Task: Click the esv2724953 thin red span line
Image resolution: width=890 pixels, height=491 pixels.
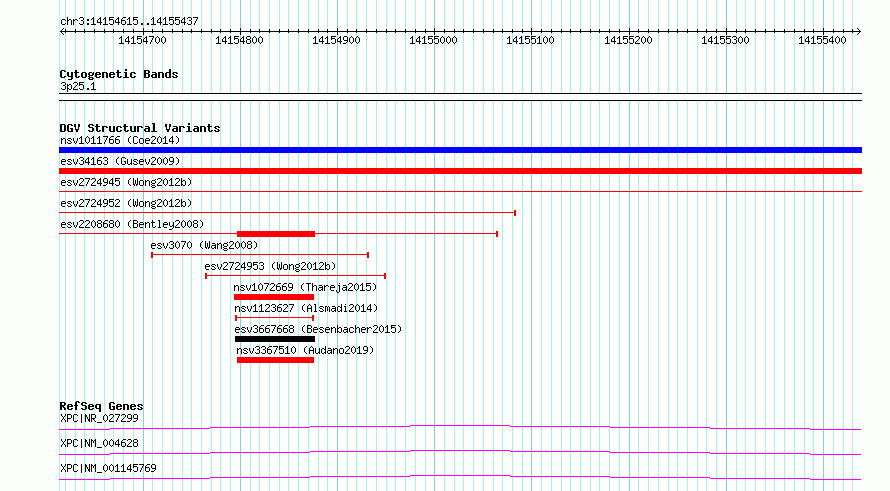Action: click(296, 276)
